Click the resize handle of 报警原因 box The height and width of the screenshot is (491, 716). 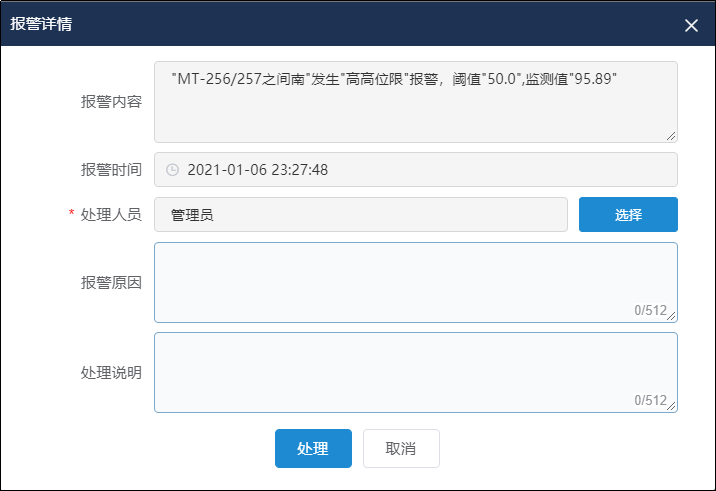671,316
